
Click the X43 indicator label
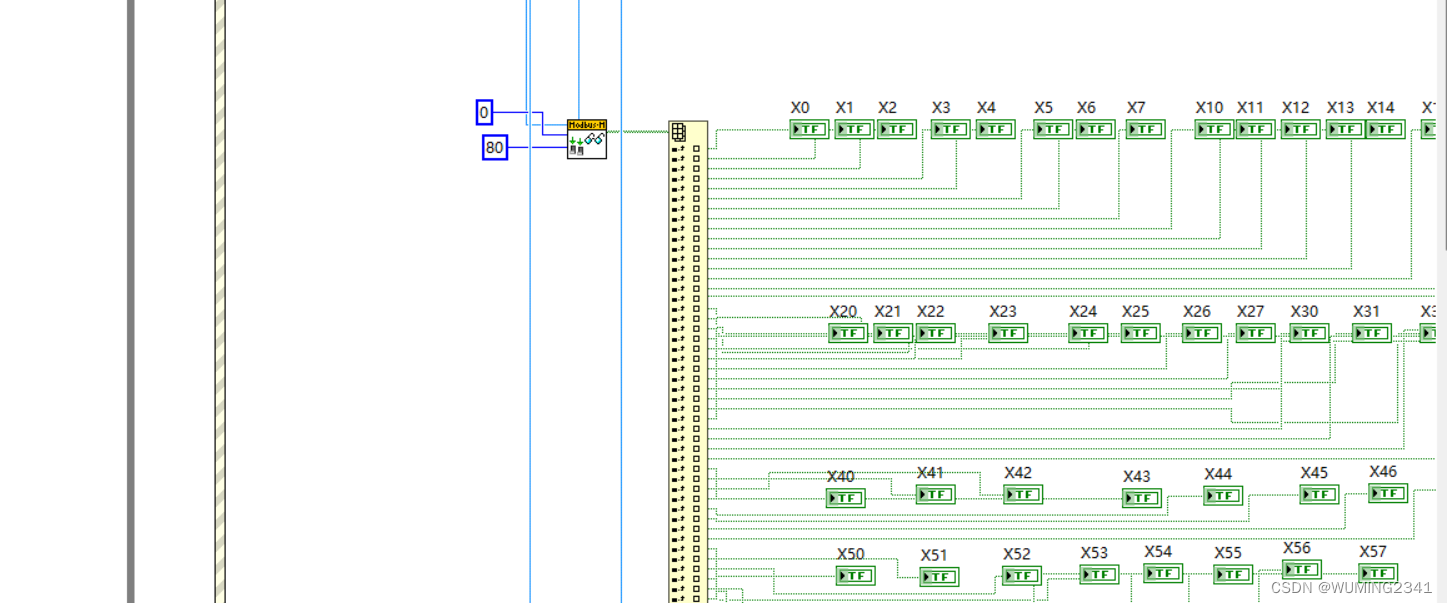1135,477
